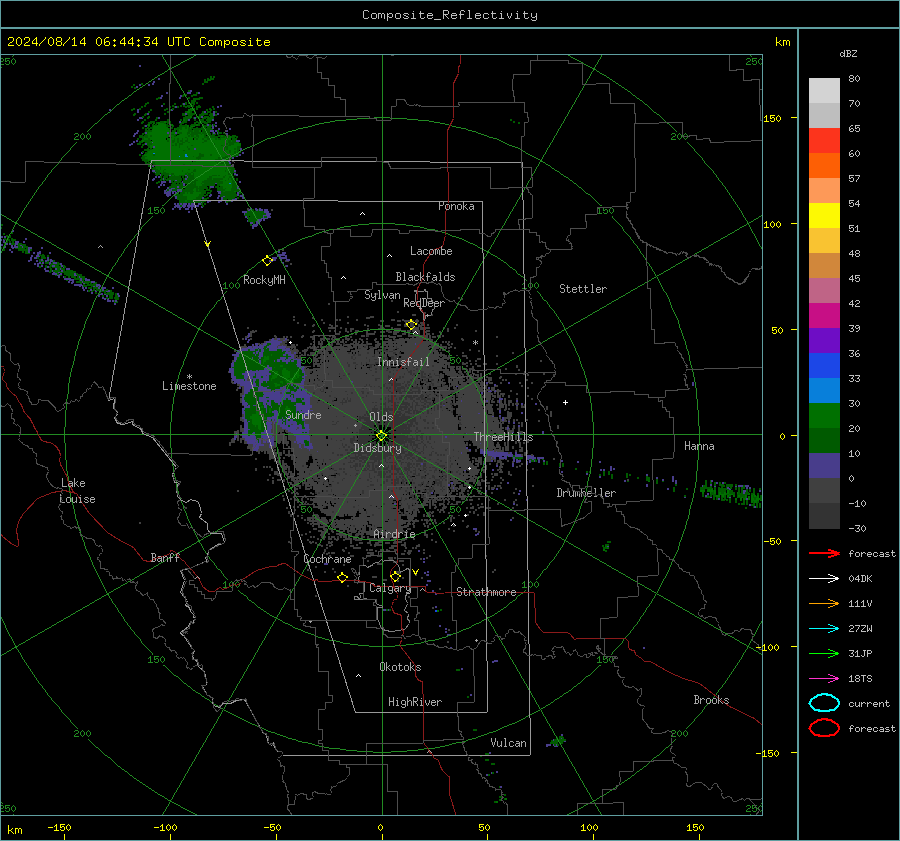900x841 pixels.
Task: Click the HighRiver city label
Action: pos(415,702)
